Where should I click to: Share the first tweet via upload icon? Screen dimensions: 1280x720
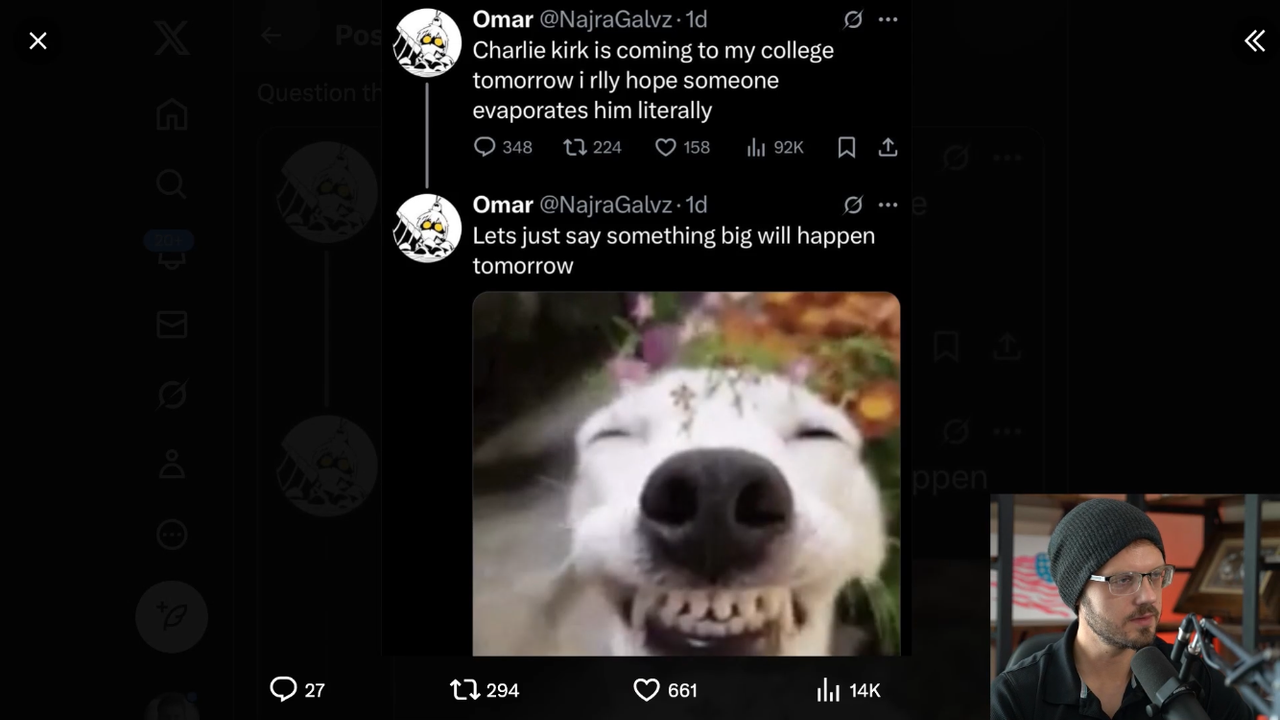(887, 147)
